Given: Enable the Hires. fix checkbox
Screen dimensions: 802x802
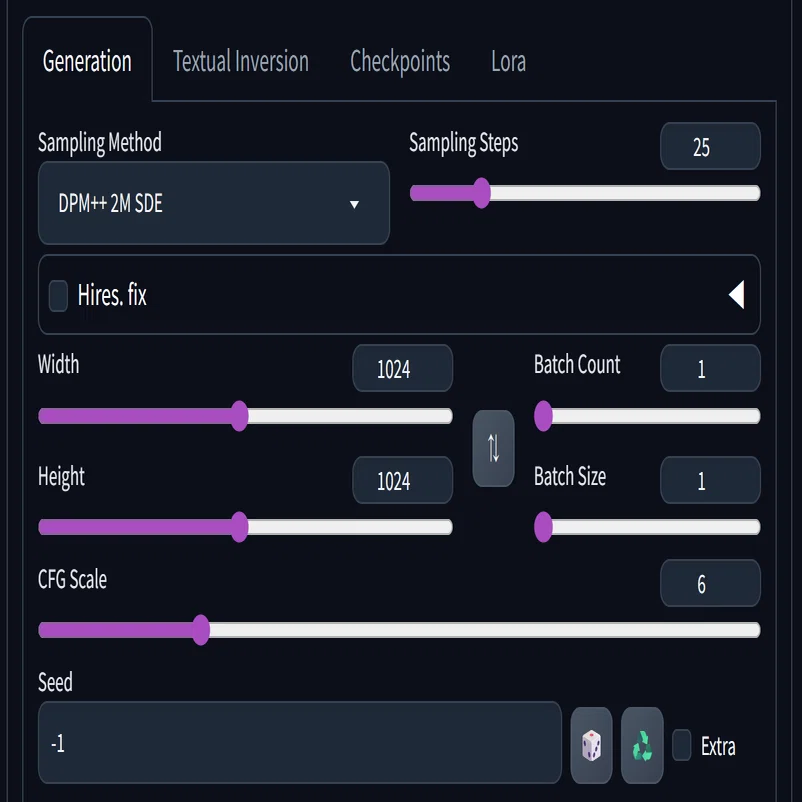Looking at the screenshot, I should pos(58,295).
